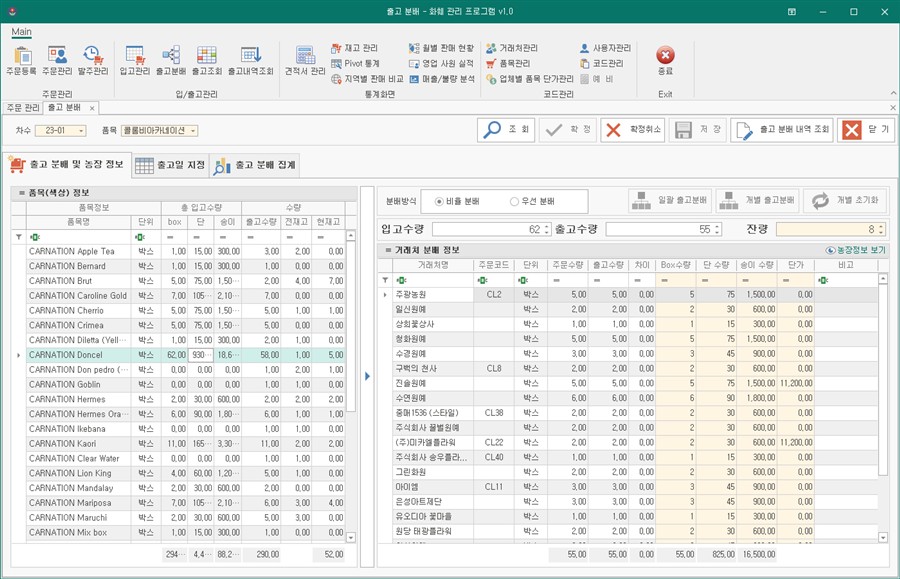
Task: Click filter icon in 거래처 table filter row
Action: 385,280
